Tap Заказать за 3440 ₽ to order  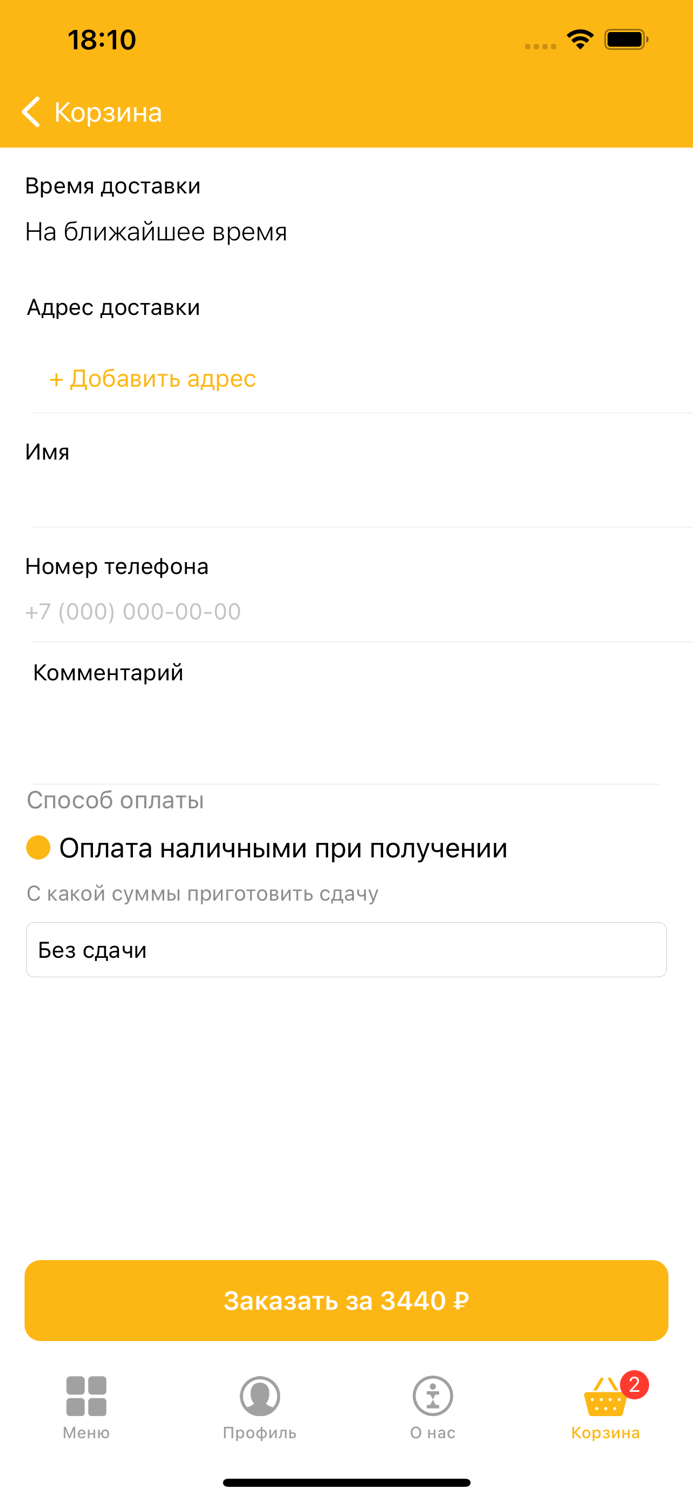pos(346,1300)
